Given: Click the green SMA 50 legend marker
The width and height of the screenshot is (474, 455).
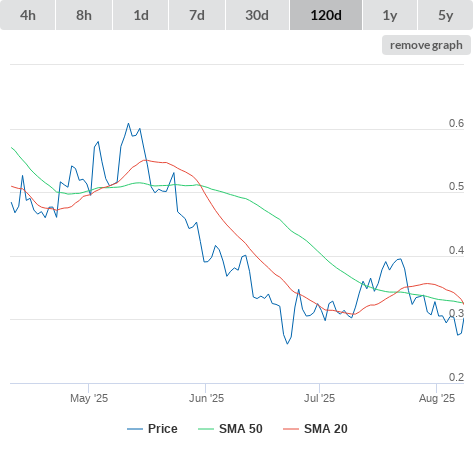Looking at the screenshot, I should [206, 429].
